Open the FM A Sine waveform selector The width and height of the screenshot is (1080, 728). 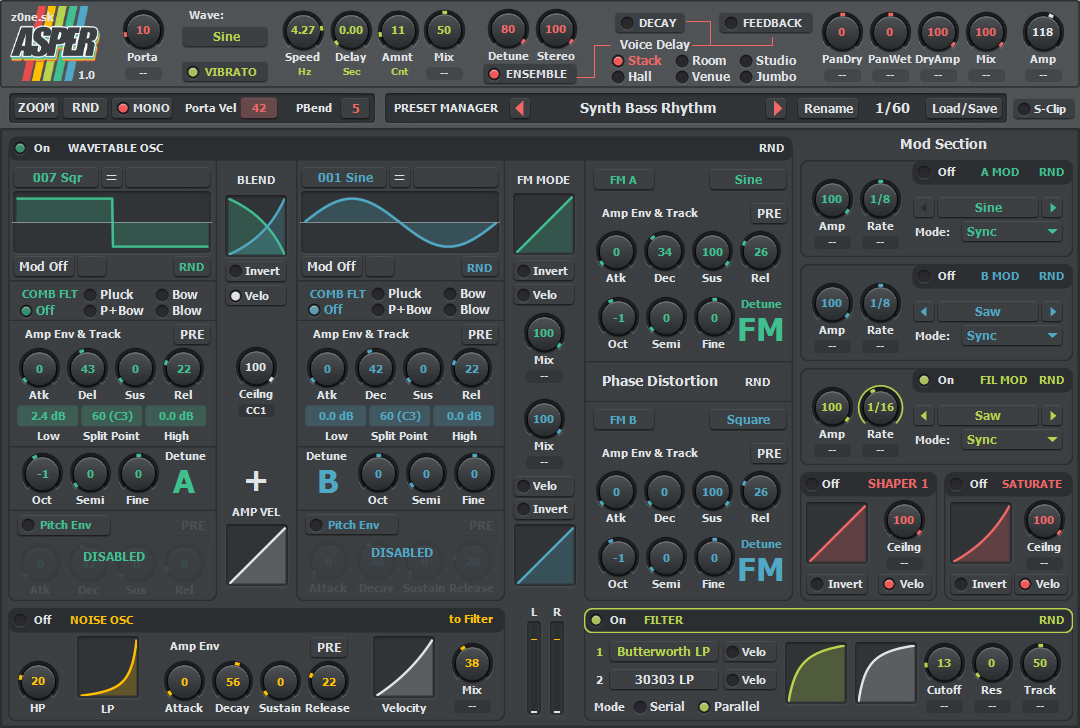tap(748, 180)
